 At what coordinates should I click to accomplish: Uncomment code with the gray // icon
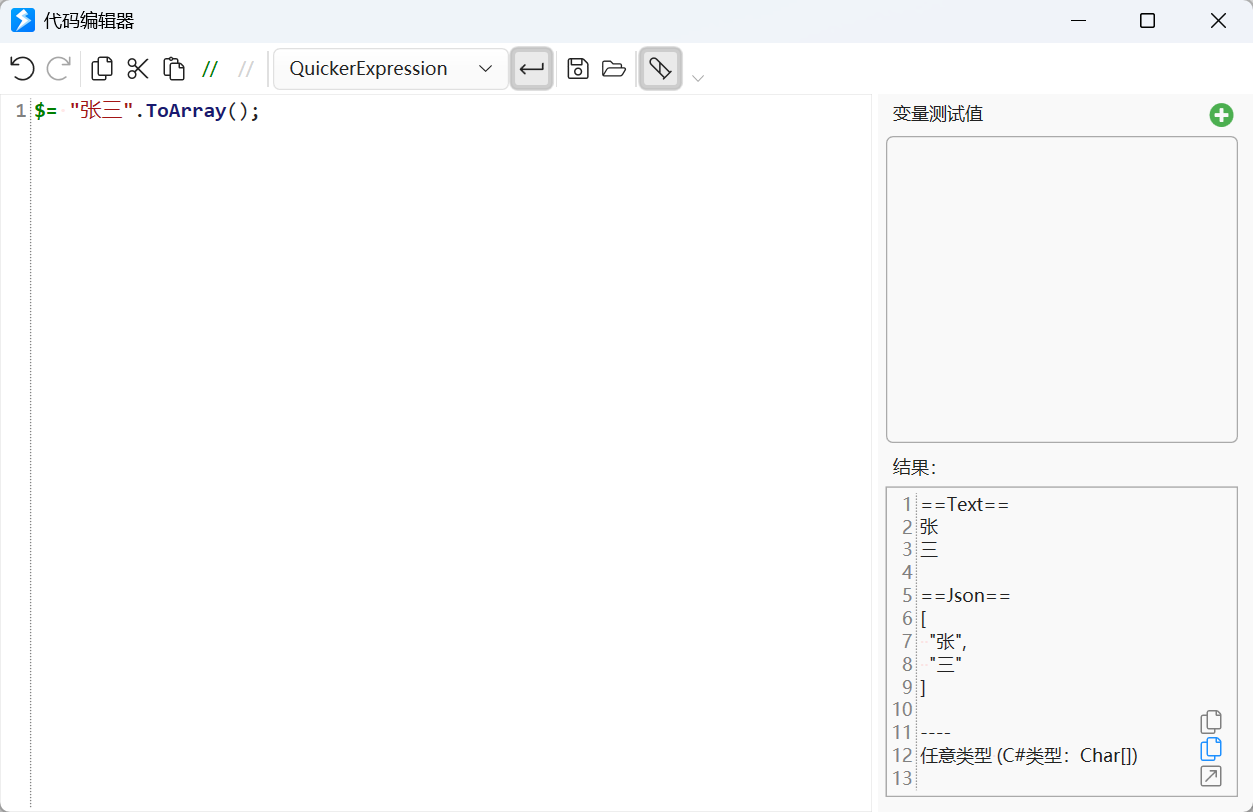(246, 69)
